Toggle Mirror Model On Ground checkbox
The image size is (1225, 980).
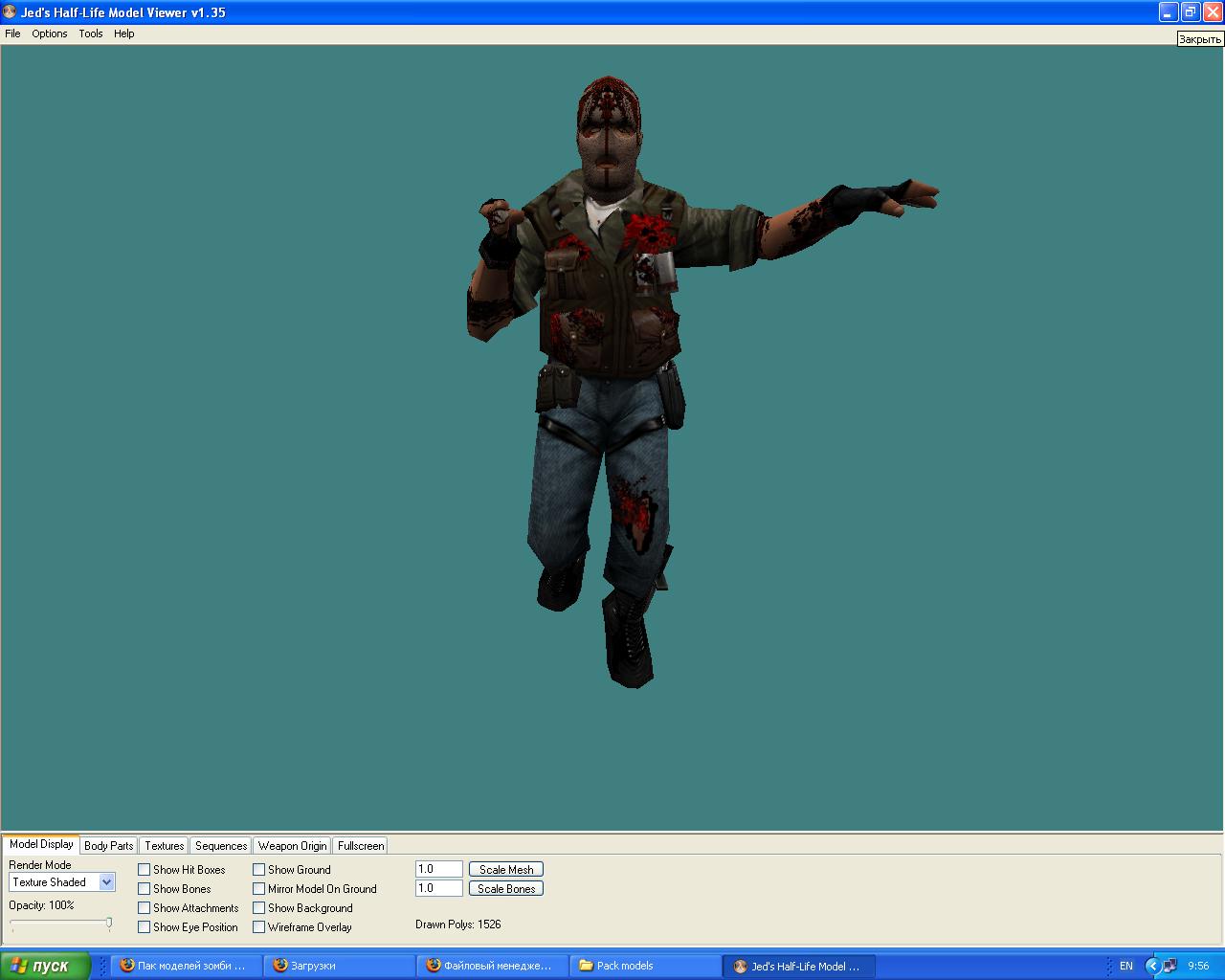(x=259, y=889)
